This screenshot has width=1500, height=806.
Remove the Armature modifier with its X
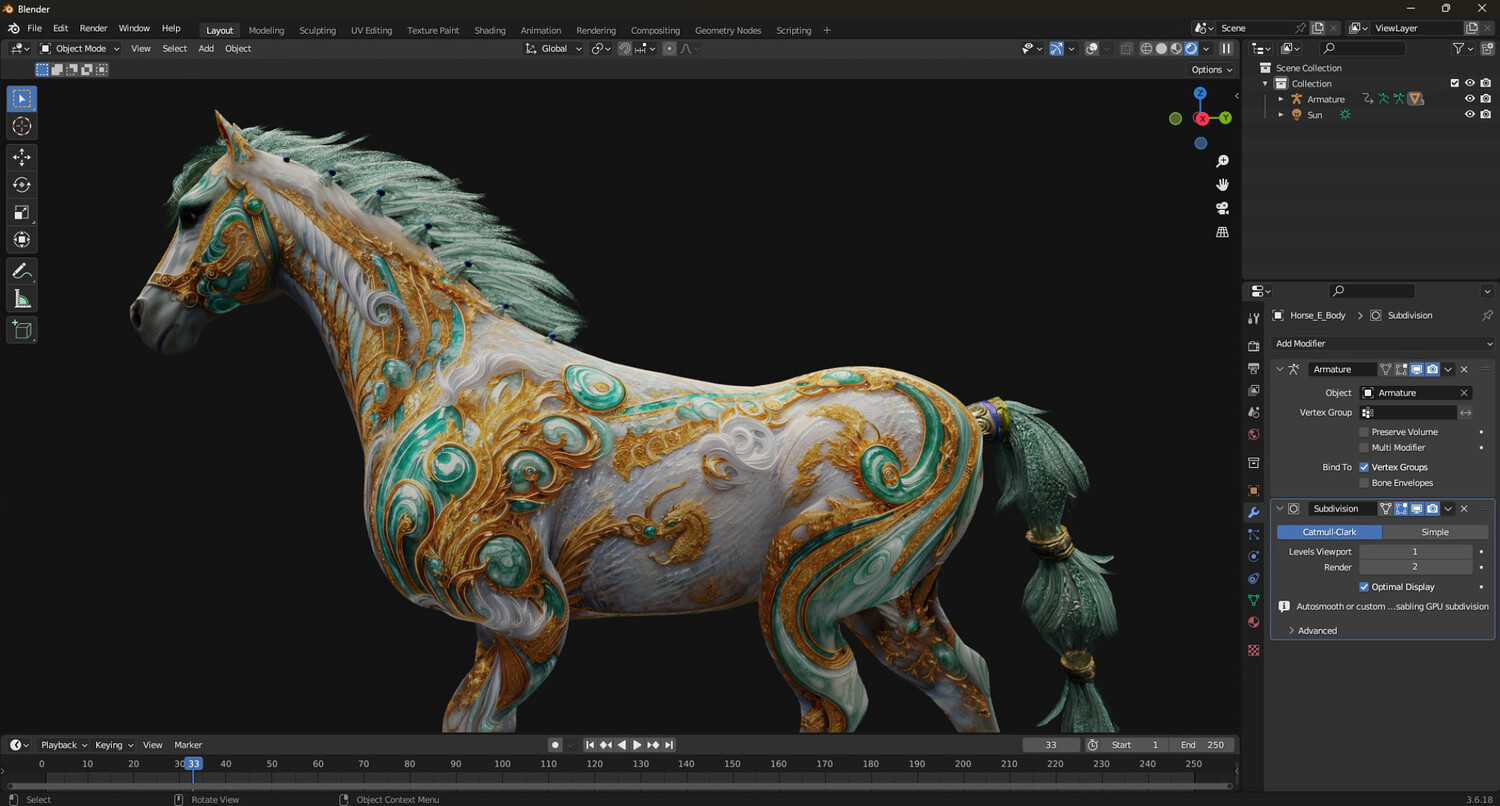tap(1464, 369)
